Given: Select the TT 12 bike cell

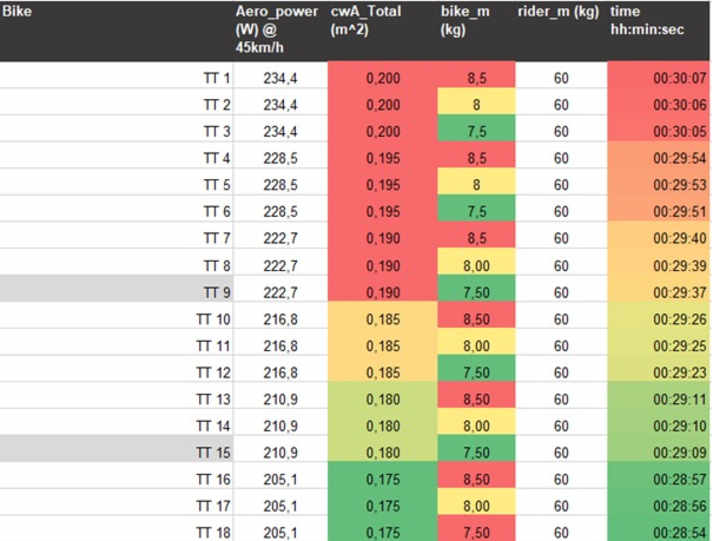Looking at the screenshot, I should coord(213,371).
